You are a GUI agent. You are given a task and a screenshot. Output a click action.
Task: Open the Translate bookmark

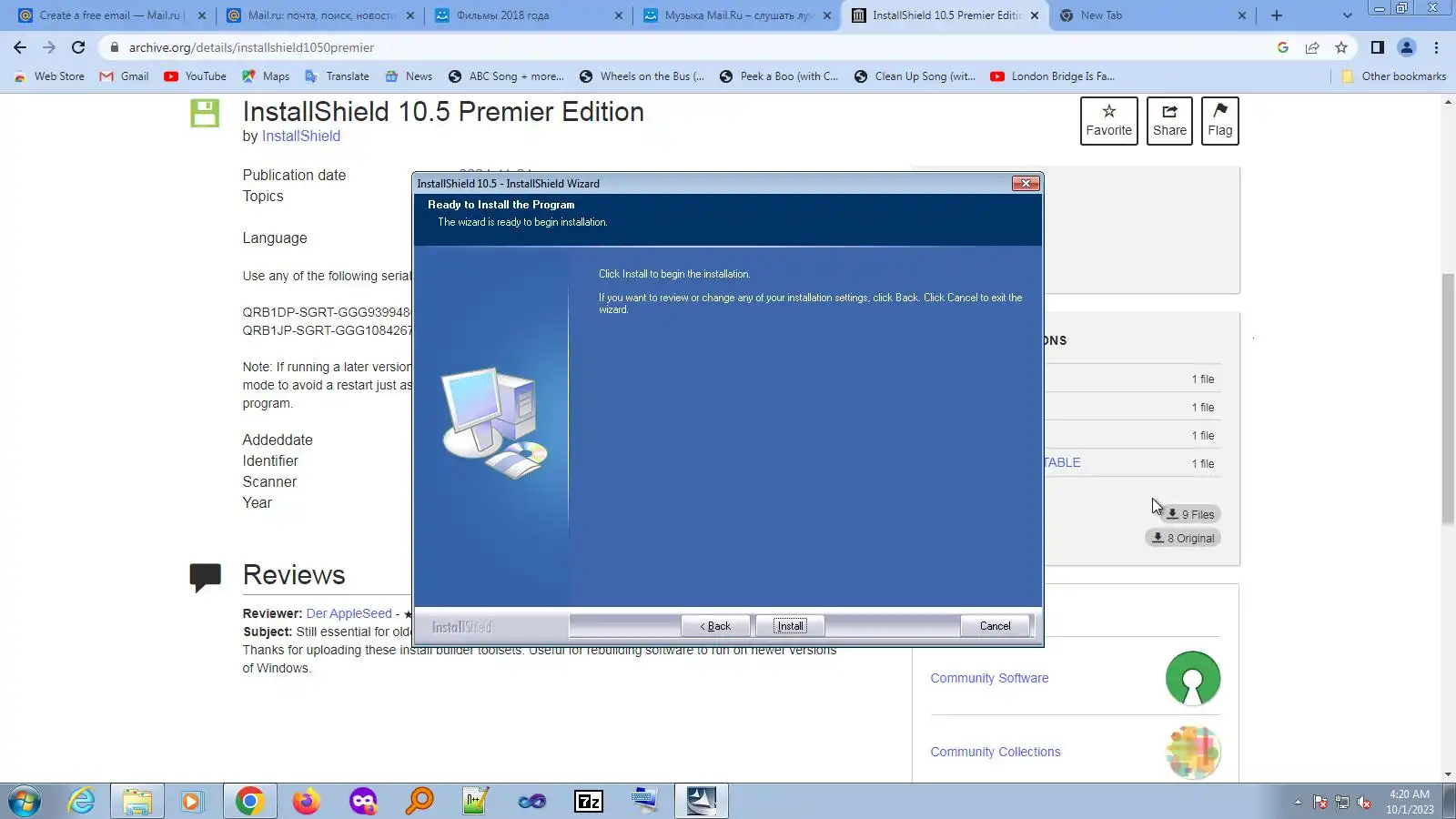pos(337,76)
